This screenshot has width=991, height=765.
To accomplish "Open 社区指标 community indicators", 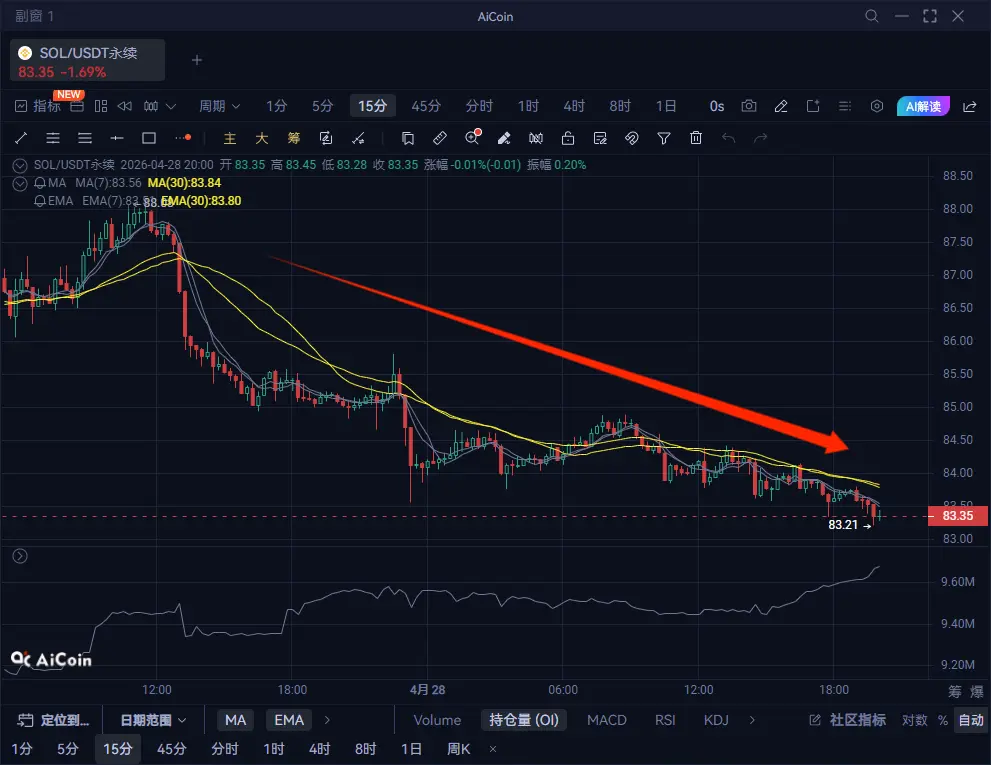I will [847, 719].
